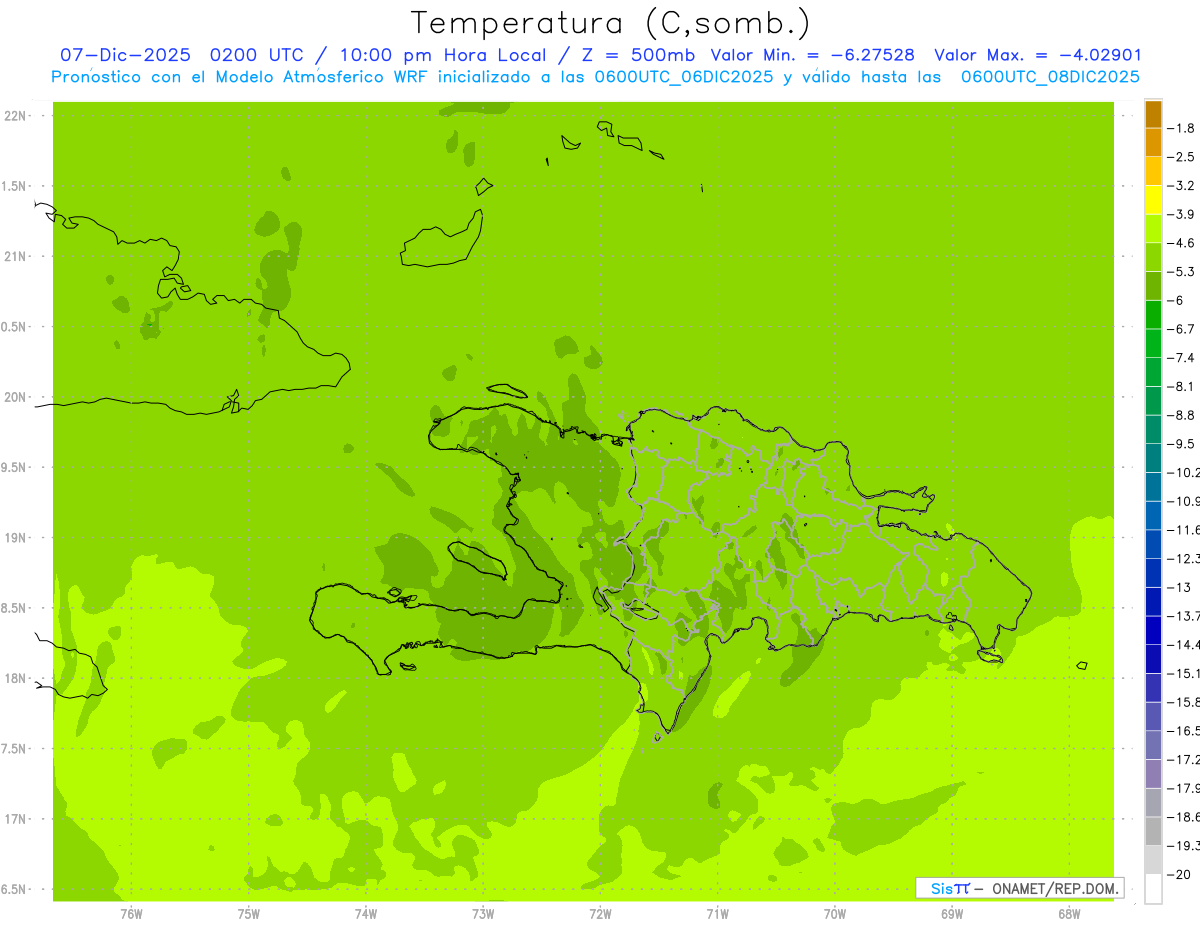The image size is (1200, 927).
Task: Click the '21N' latitude axis label
Action: coord(16,256)
